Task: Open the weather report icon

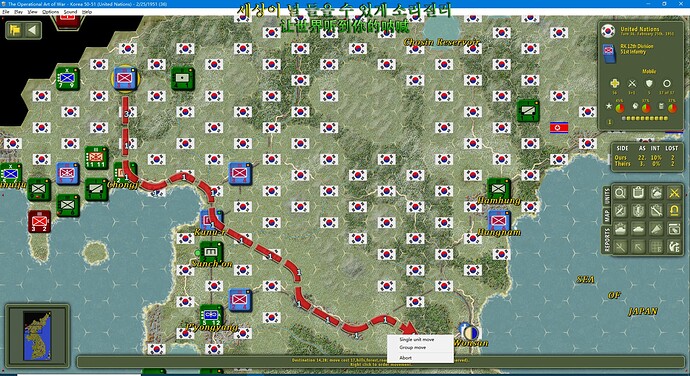Action: 656,193
